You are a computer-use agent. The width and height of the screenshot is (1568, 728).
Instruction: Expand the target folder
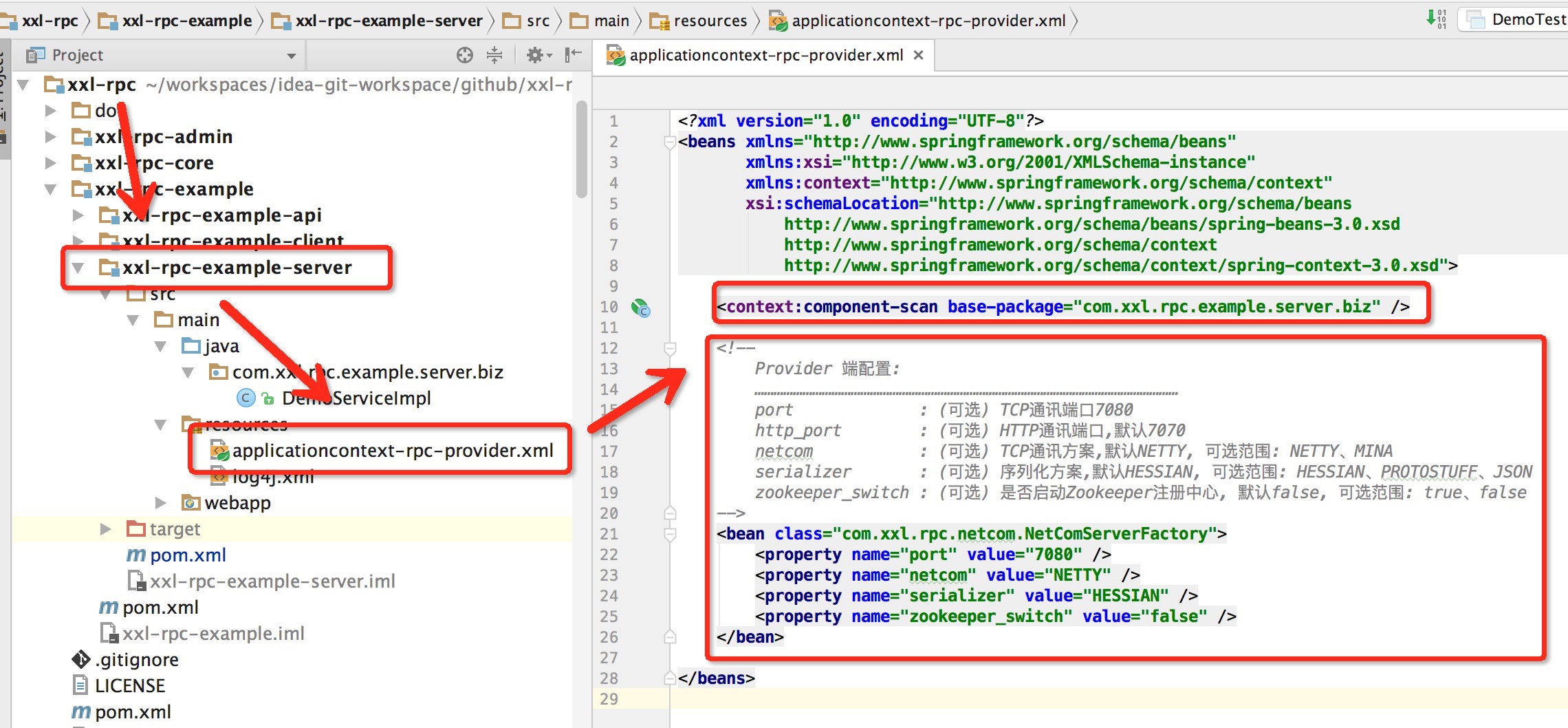(106, 529)
